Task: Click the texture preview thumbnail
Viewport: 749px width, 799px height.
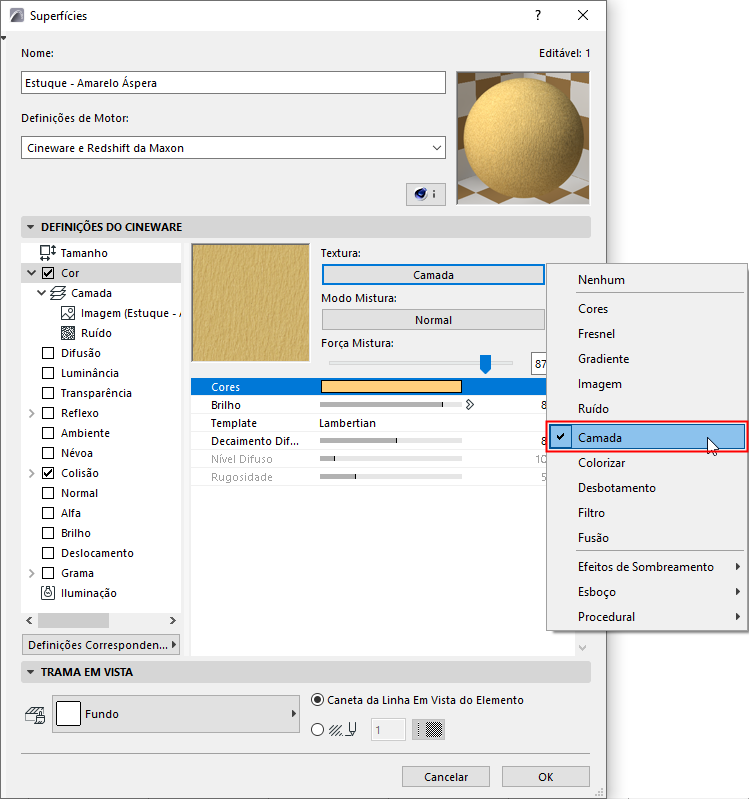Action: click(x=250, y=303)
